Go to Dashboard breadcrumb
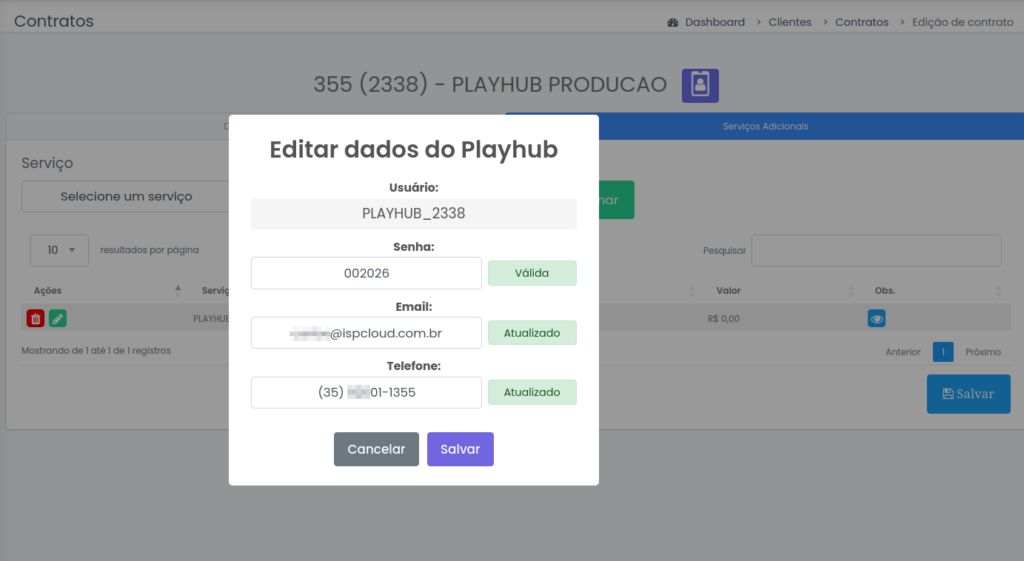The width and height of the screenshot is (1024, 561). coord(714,22)
